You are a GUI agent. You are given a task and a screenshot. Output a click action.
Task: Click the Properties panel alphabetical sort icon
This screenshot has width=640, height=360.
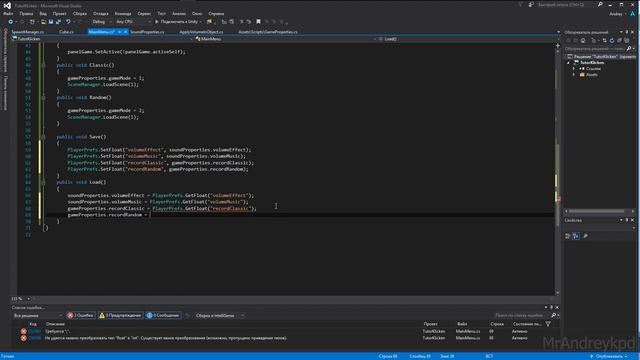click(x=576, y=236)
